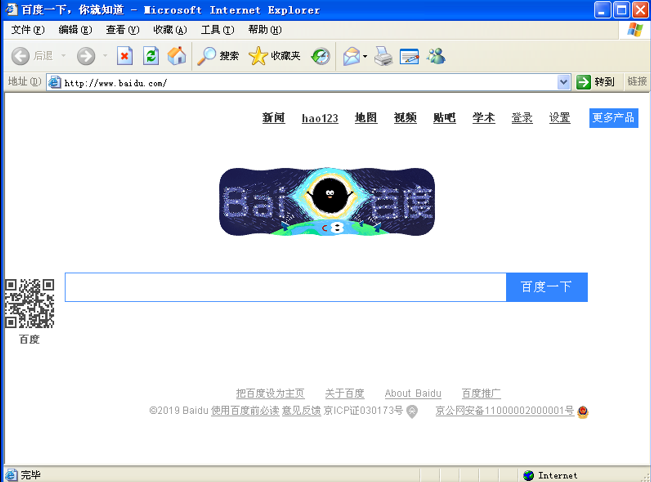651x482 pixels.
Task: Open the hao123 link
Action: (320, 118)
